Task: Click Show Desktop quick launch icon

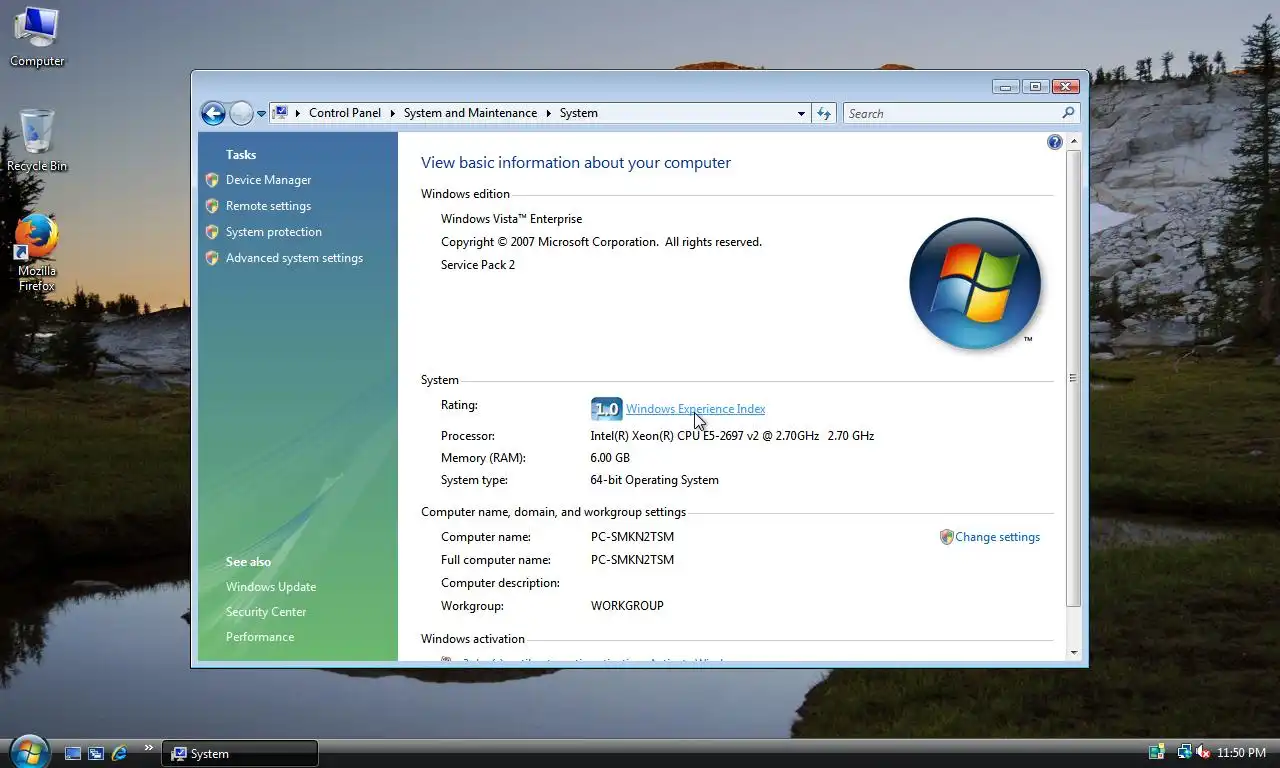Action: pyautogui.click(x=73, y=753)
